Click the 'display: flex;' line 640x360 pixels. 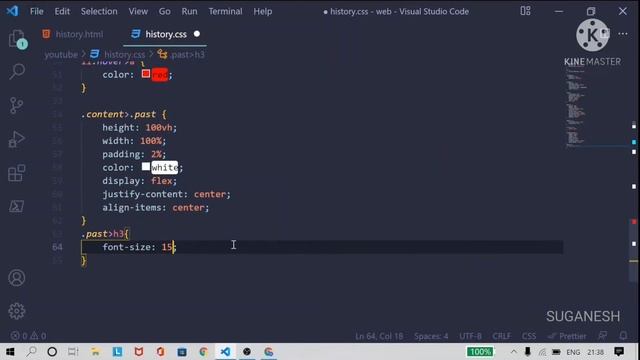coord(139,181)
